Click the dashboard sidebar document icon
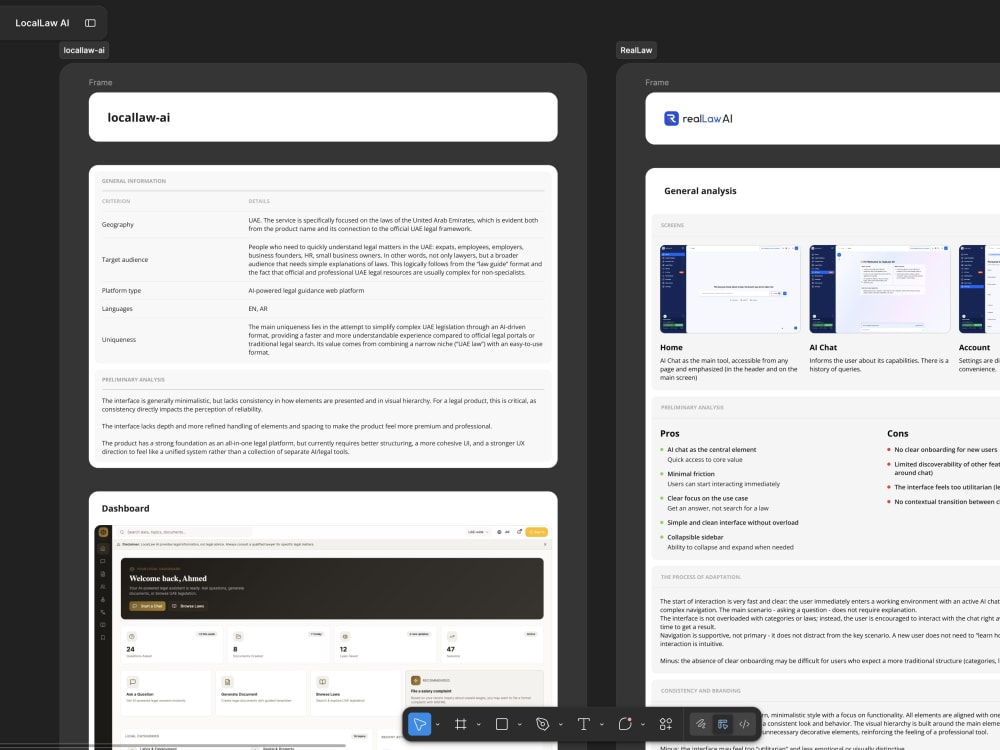The width and height of the screenshot is (1000, 750). [x=103, y=574]
